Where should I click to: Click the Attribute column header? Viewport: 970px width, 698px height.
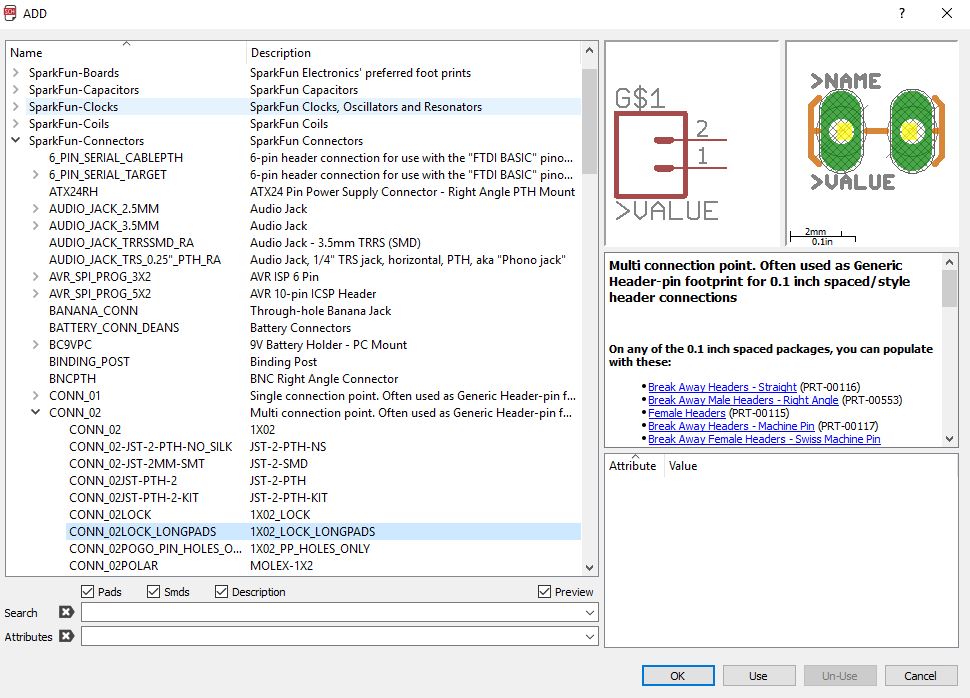633,465
